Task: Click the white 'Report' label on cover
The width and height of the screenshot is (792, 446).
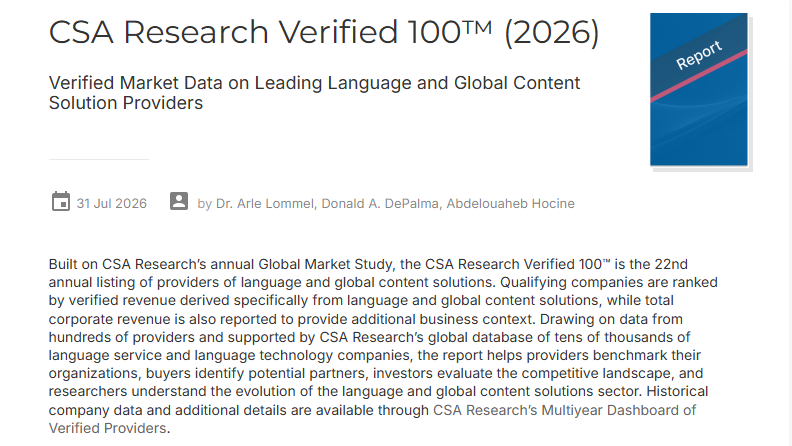Action: pos(699,55)
